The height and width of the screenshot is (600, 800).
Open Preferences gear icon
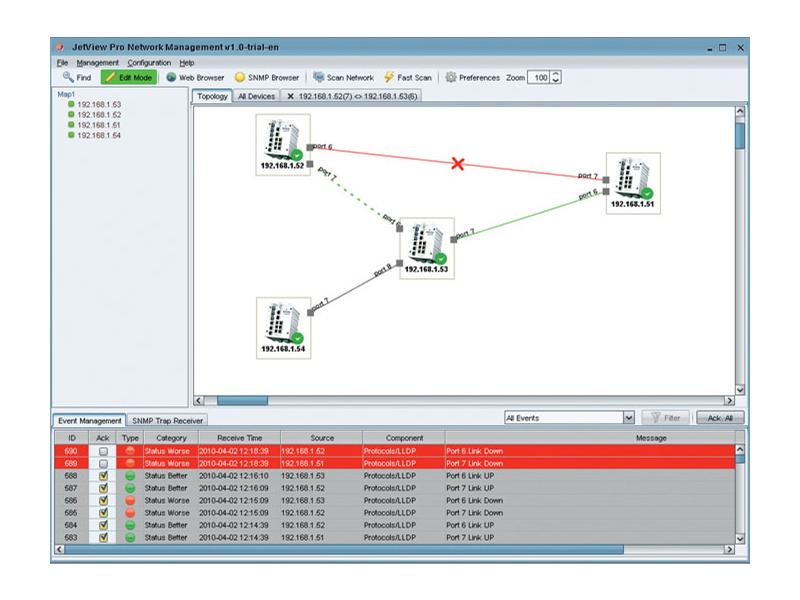tap(451, 78)
